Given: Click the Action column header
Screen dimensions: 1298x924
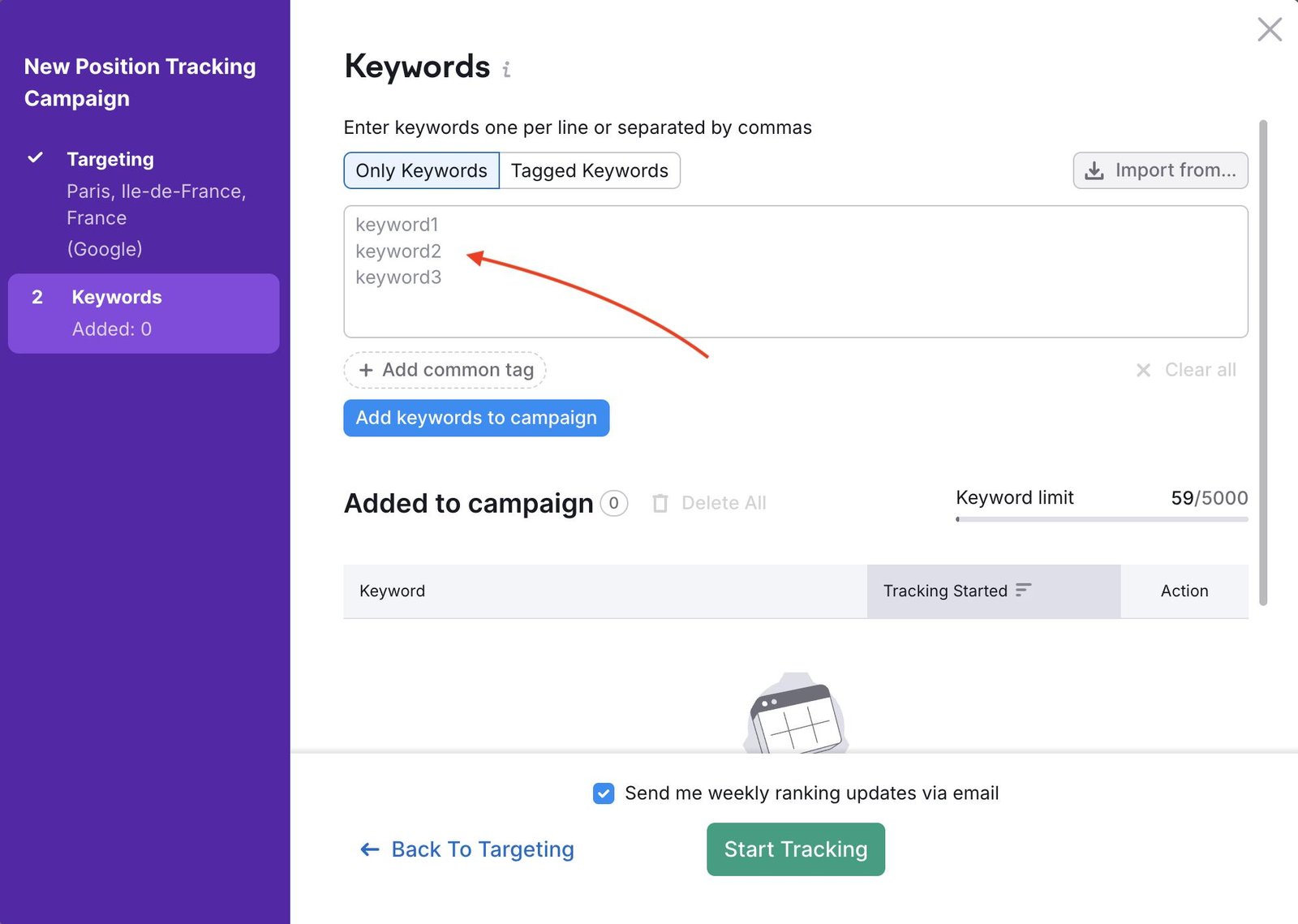Looking at the screenshot, I should 1184,591.
